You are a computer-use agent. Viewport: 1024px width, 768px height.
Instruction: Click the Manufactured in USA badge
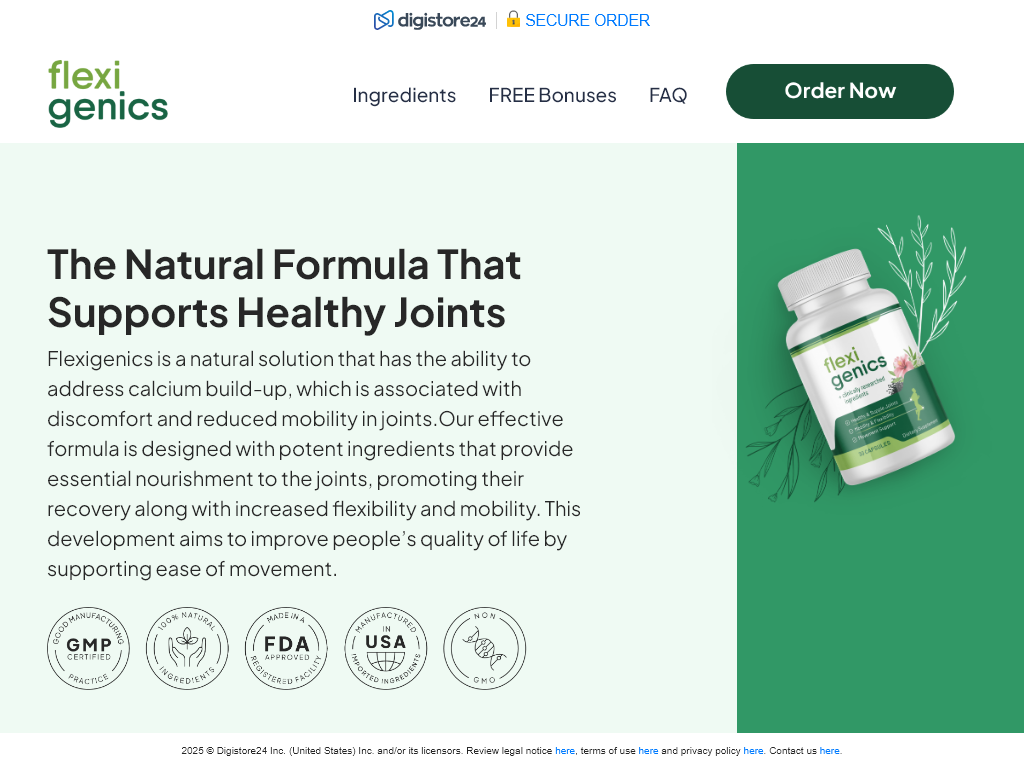385,648
